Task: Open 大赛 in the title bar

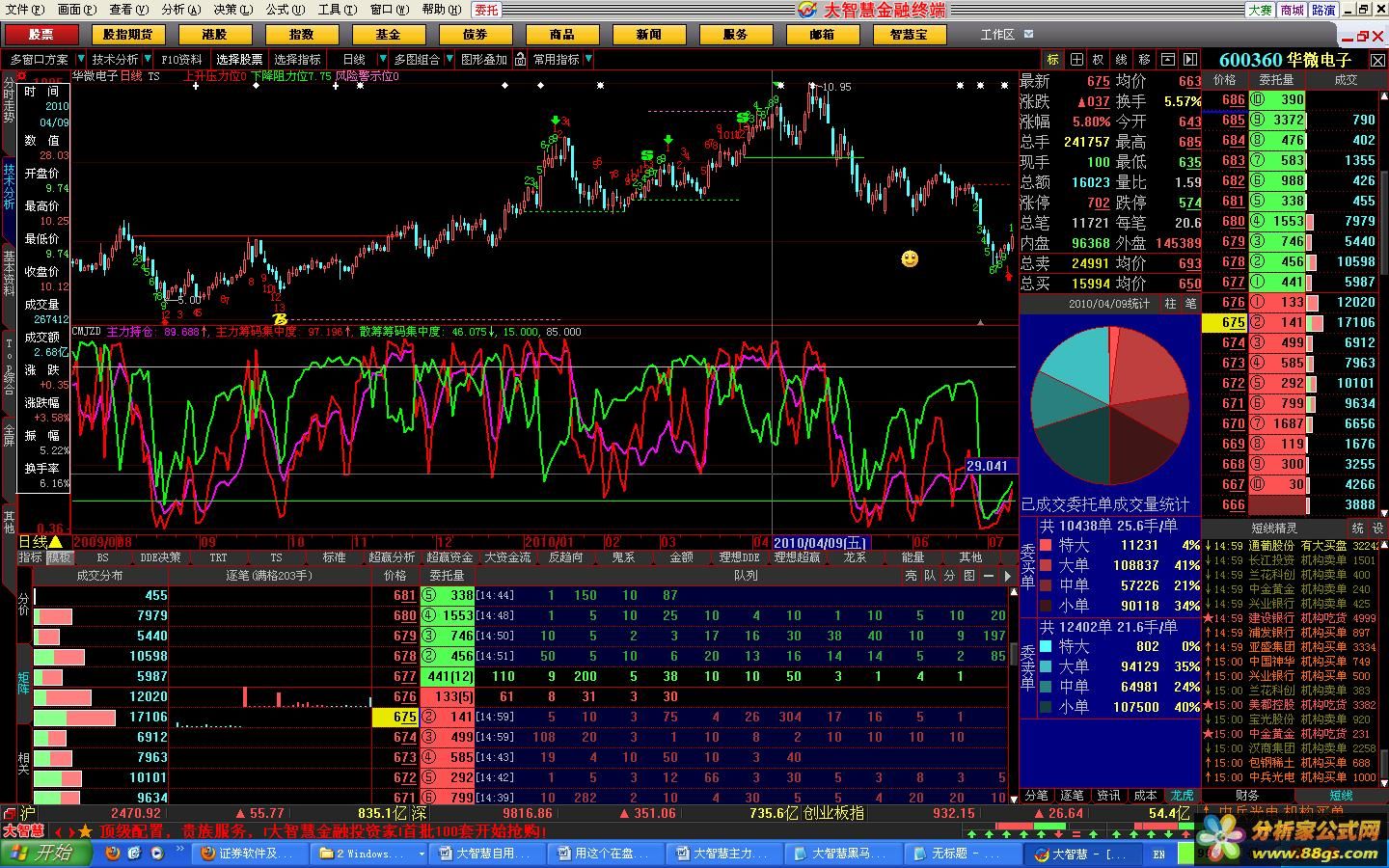Action: 1260,10
